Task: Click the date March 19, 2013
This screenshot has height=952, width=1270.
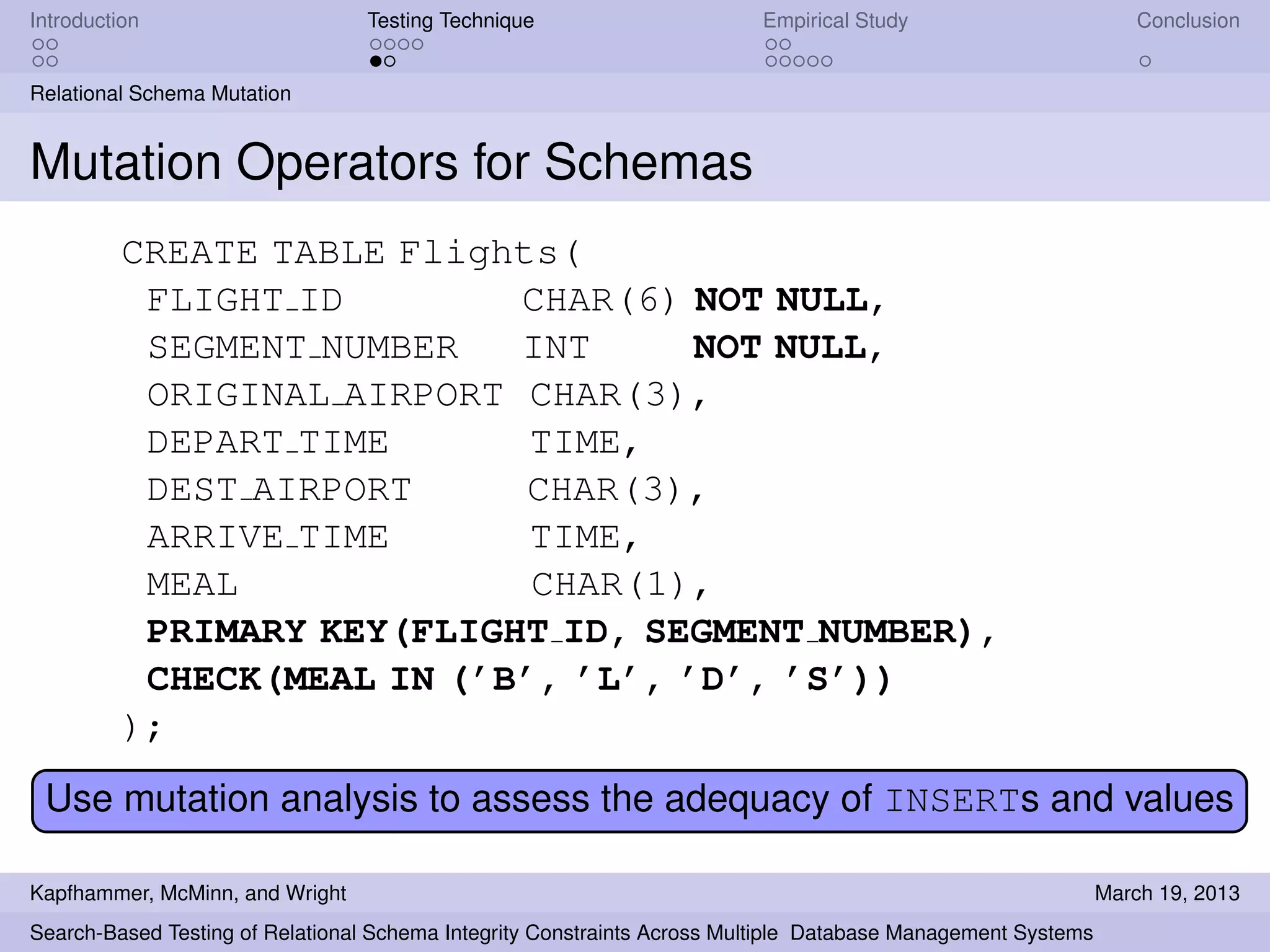Action: coord(1167,893)
